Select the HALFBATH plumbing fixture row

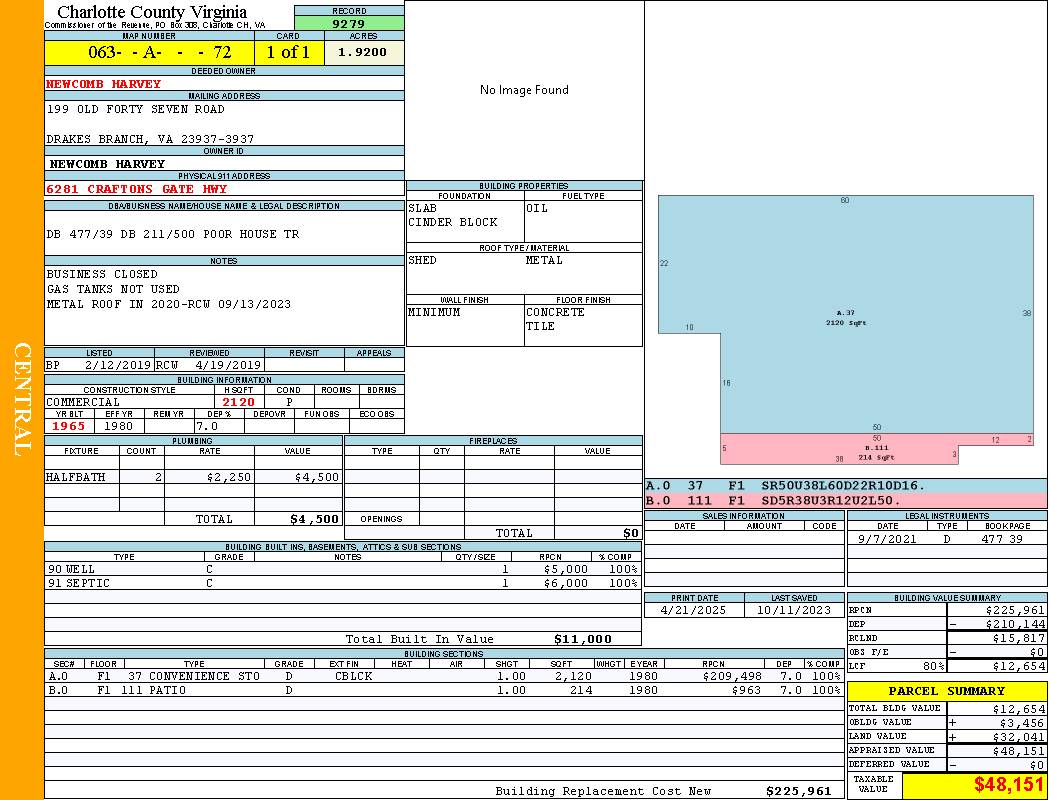click(x=193, y=477)
